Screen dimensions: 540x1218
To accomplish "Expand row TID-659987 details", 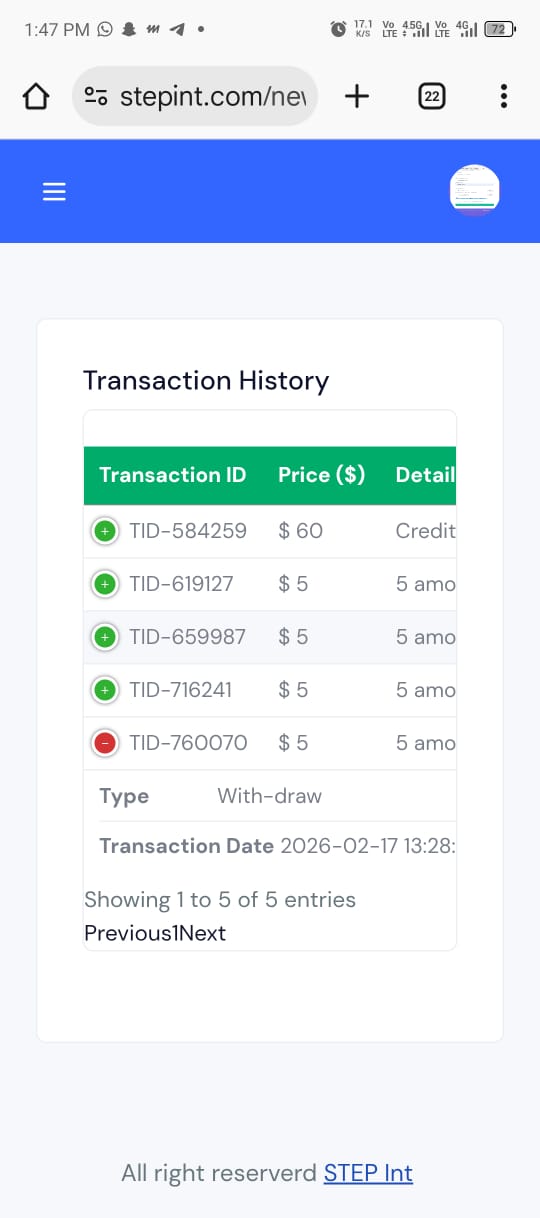I will [104, 637].
